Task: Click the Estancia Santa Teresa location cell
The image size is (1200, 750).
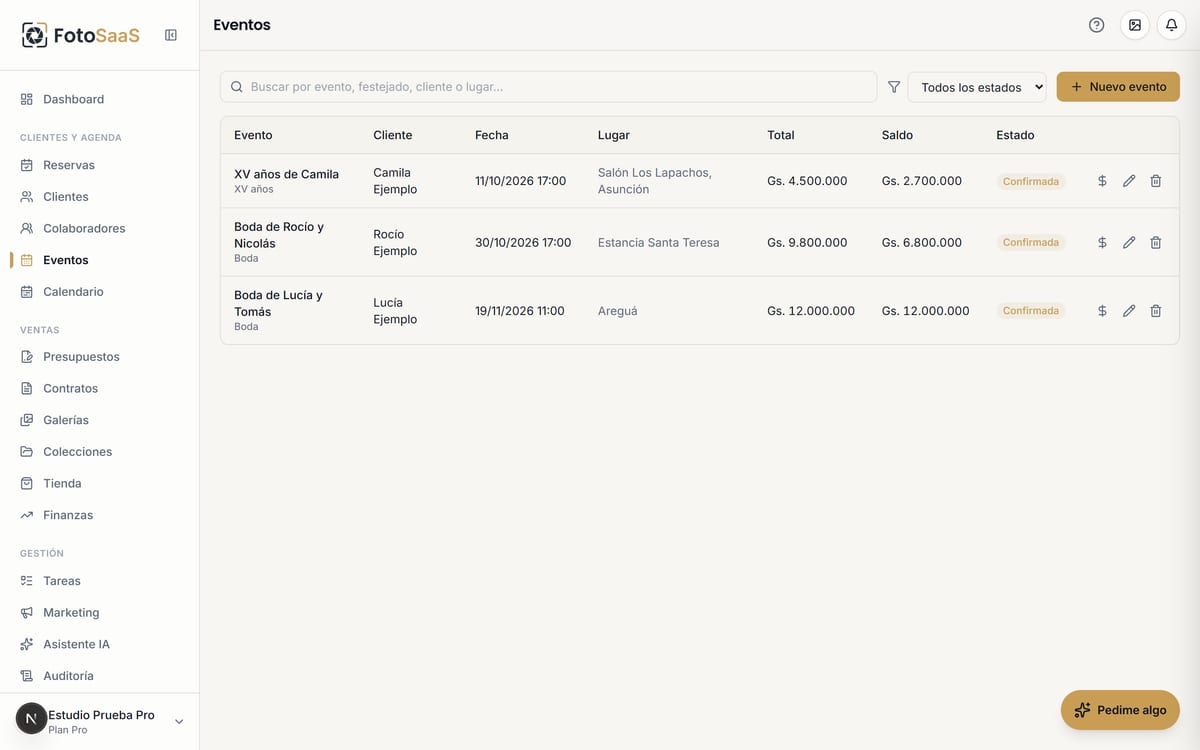Action: click(x=658, y=242)
